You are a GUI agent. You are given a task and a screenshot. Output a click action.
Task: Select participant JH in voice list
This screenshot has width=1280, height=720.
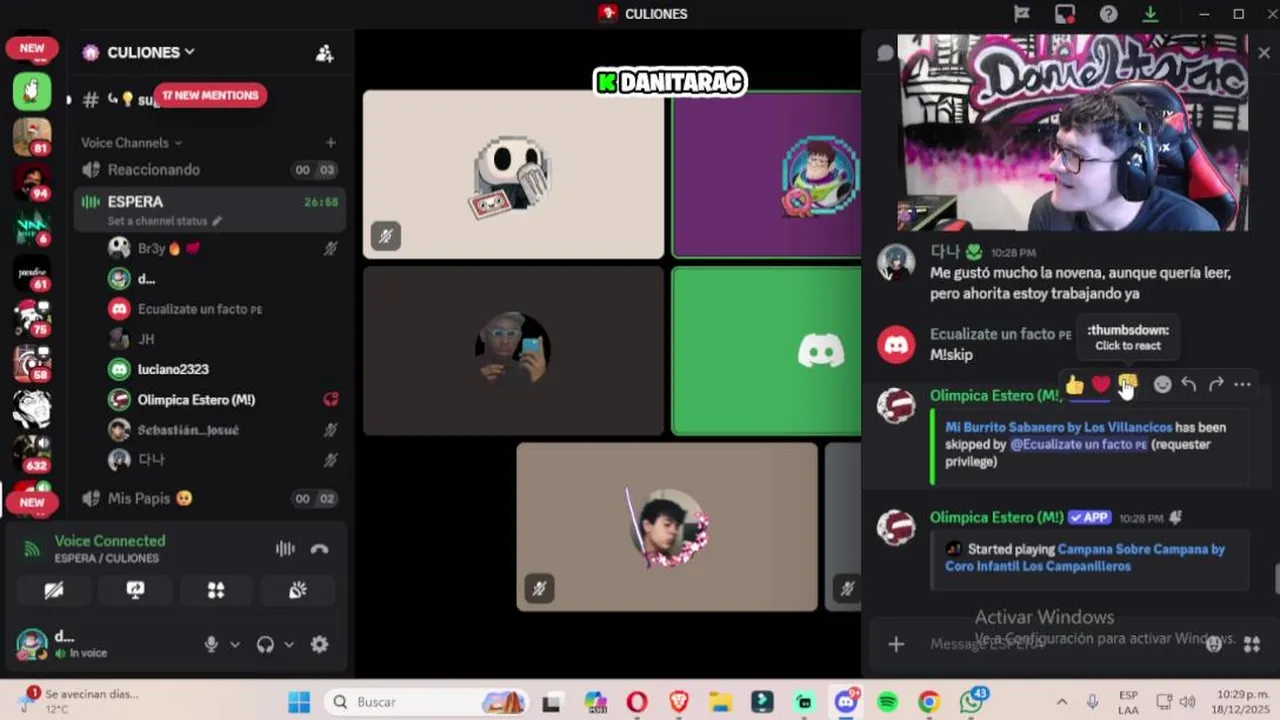tap(225, 339)
